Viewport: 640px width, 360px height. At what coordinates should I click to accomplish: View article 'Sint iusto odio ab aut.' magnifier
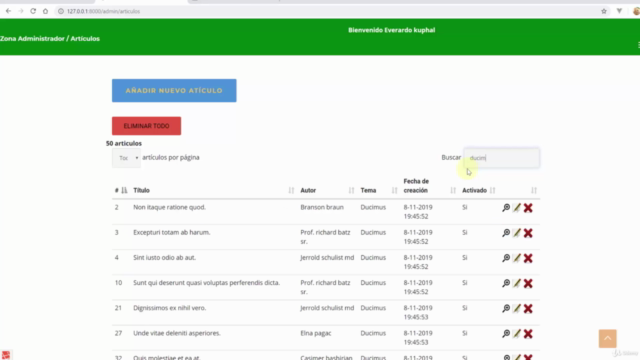[506, 258]
